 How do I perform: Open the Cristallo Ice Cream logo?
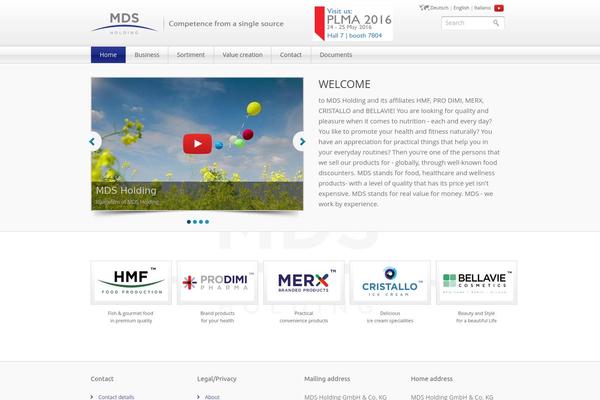390,282
